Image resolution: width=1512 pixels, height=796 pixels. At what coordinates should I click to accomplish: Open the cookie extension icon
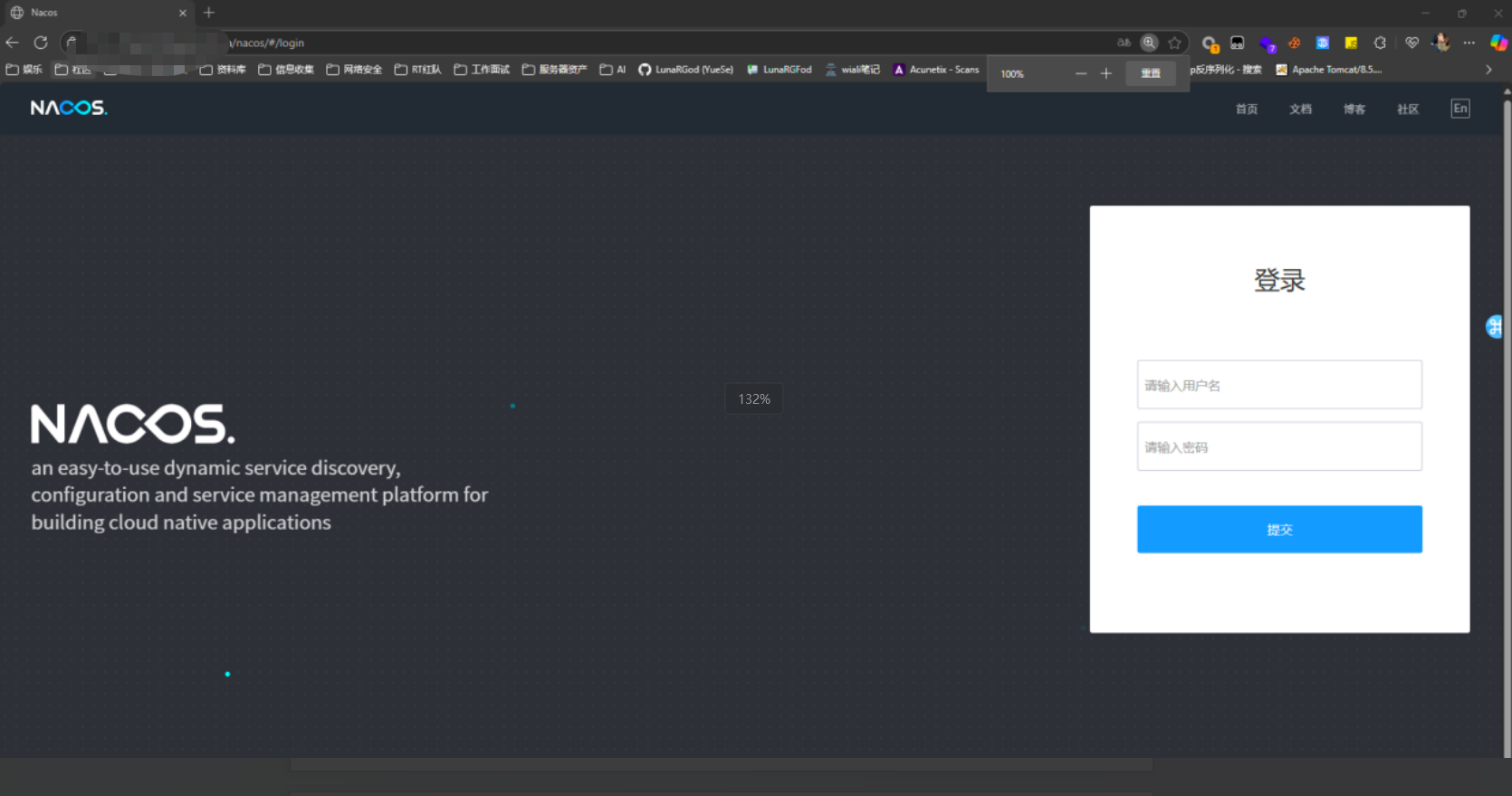tap(1295, 43)
